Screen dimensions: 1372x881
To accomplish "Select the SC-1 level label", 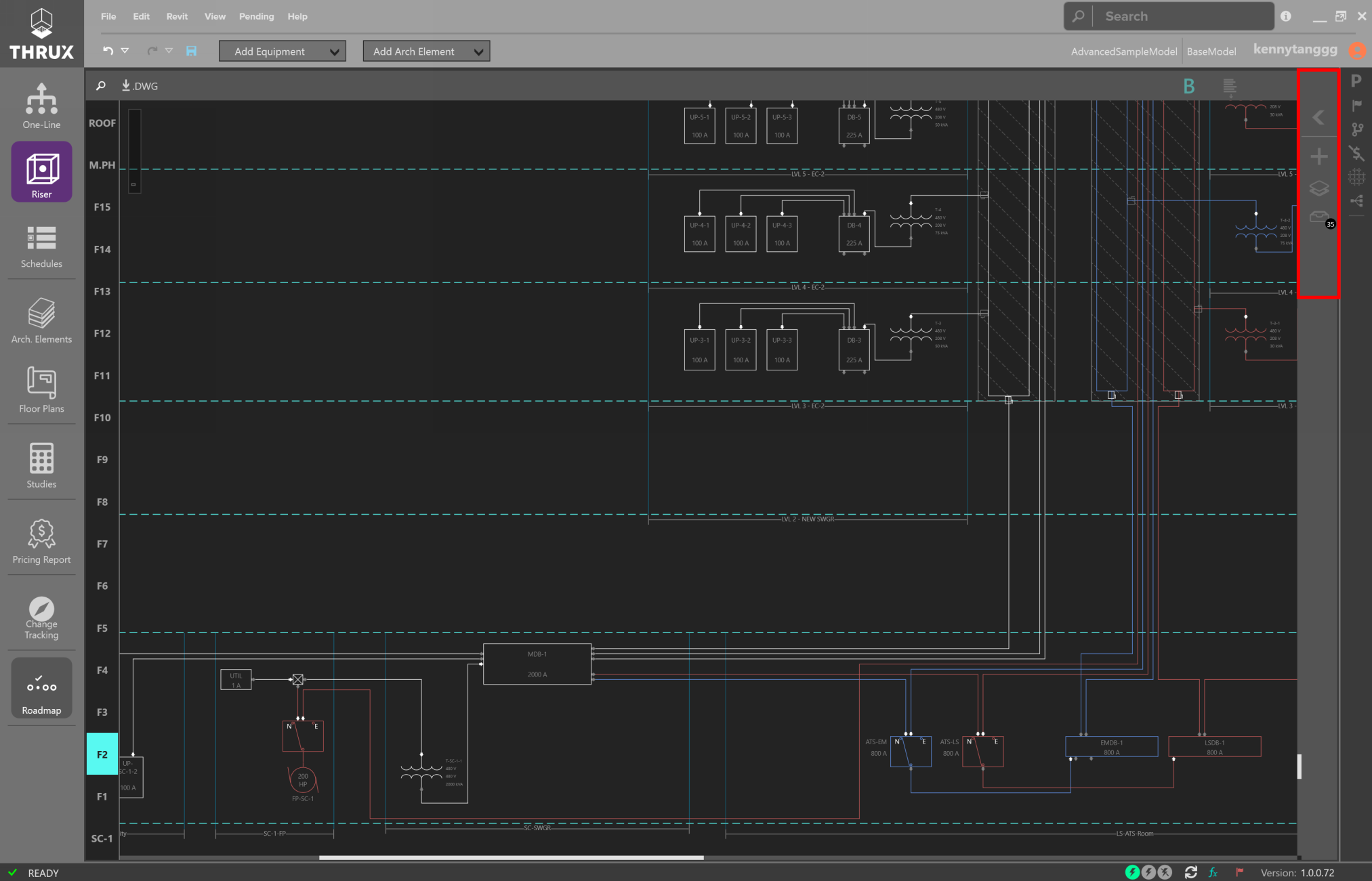I will (102, 838).
